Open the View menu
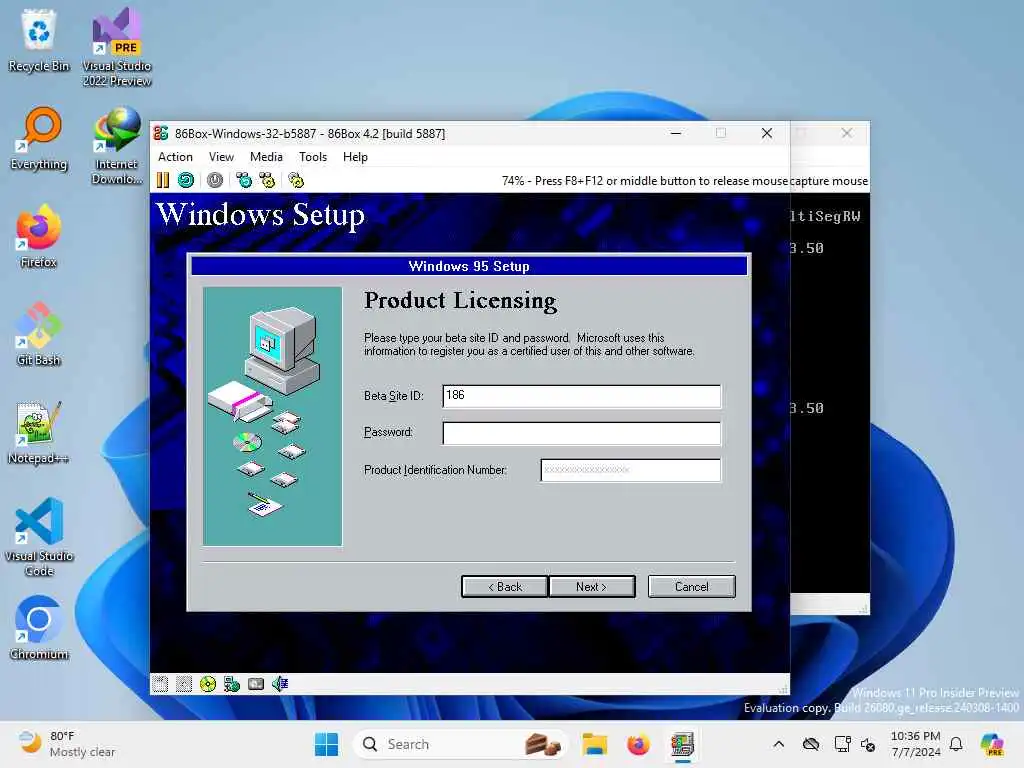The width and height of the screenshot is (1024, 768). (x=221, y=157)
